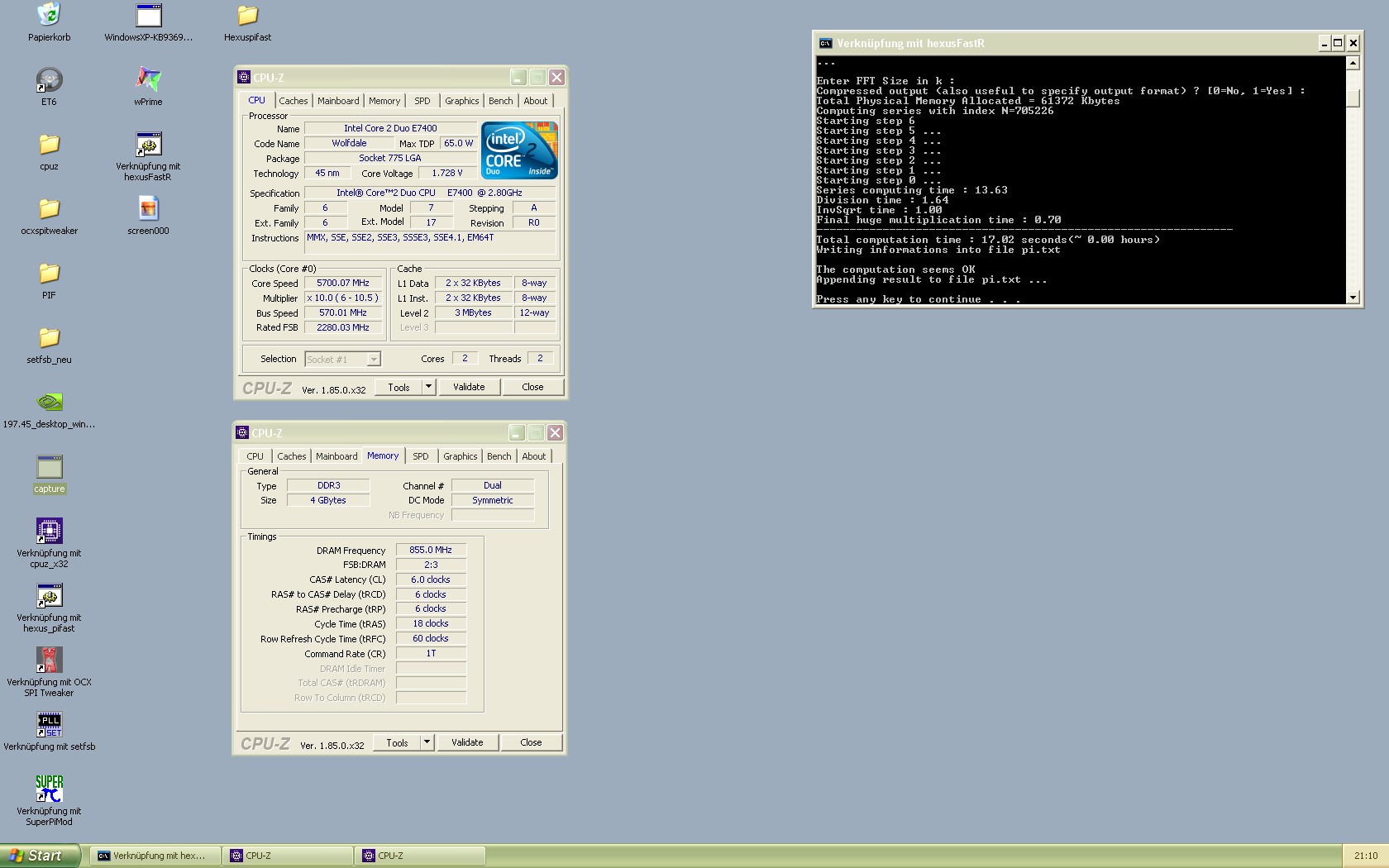Click the FSB:DRAM 2:3 value
Viewport: 1389px width, 868px height.
(x=431, y=565)
